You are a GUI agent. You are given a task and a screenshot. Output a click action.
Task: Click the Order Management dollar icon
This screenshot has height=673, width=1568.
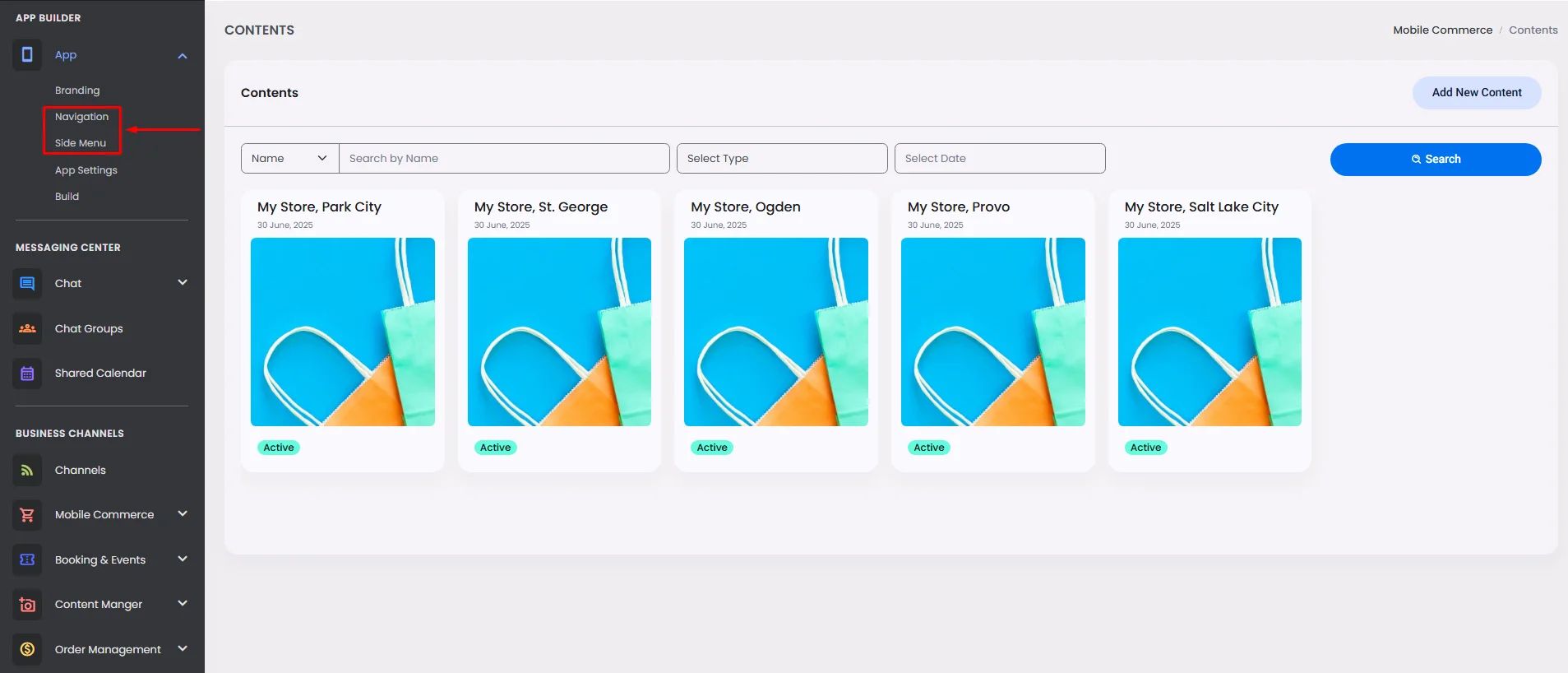point(27,649)
